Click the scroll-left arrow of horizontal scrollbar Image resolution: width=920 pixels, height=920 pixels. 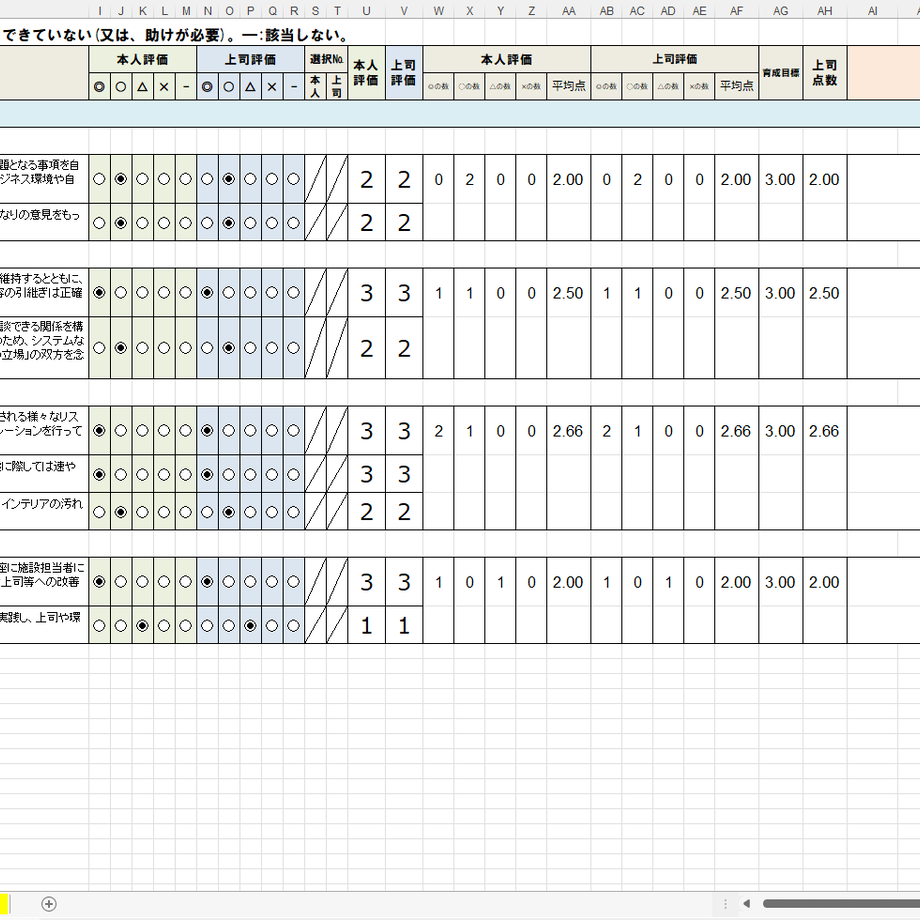(746, 904)
